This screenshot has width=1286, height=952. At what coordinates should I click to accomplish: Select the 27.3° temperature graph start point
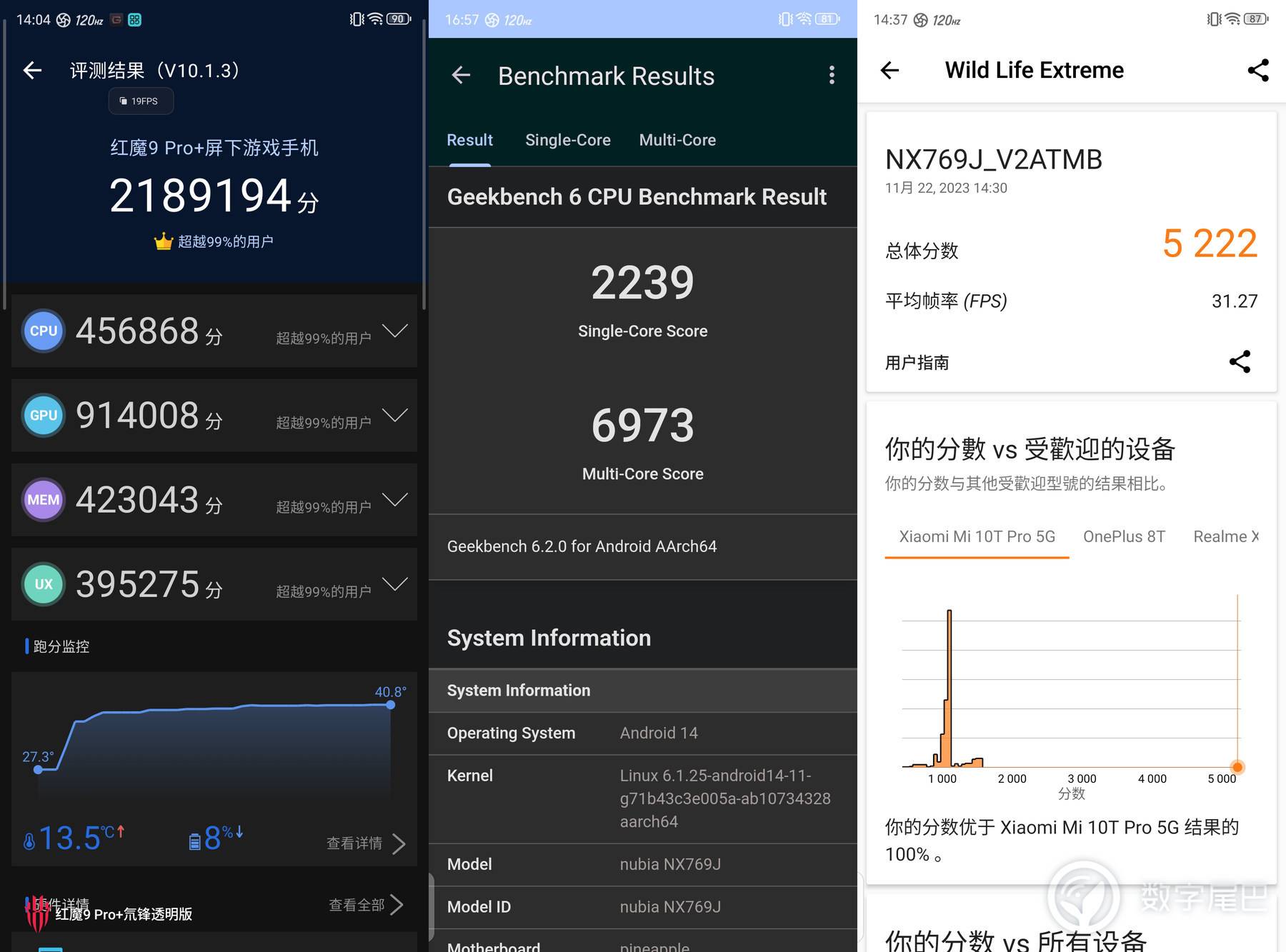point(39,770)
